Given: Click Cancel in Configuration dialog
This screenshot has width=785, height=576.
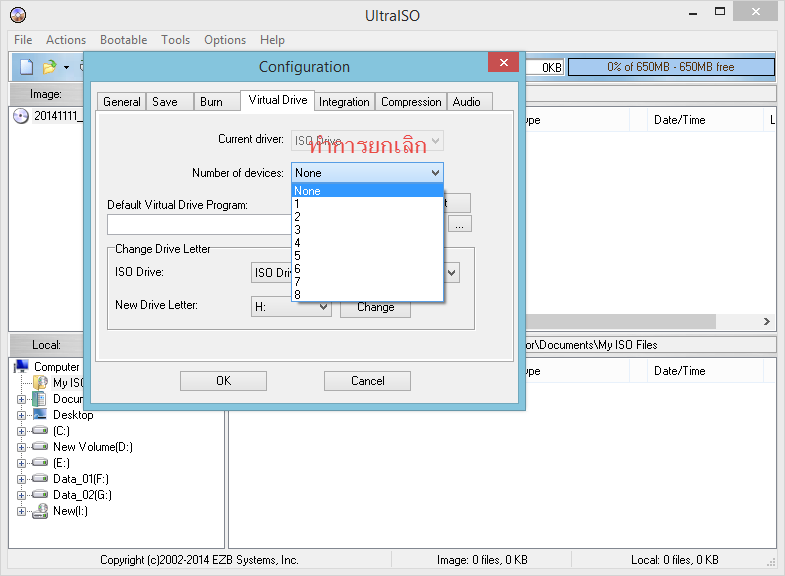Looking at the screenshot, I should [x=367, y=381].
